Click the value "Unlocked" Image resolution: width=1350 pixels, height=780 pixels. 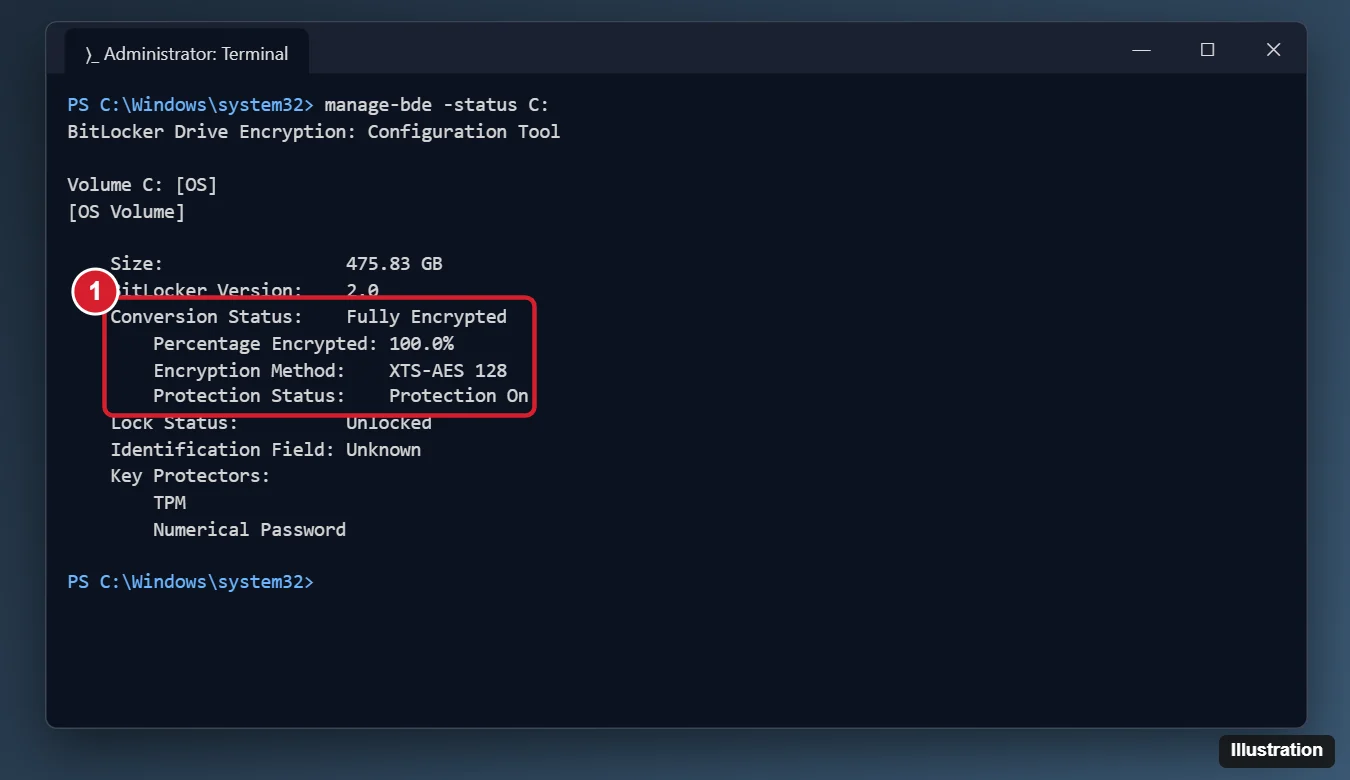(x=389, y=423)
